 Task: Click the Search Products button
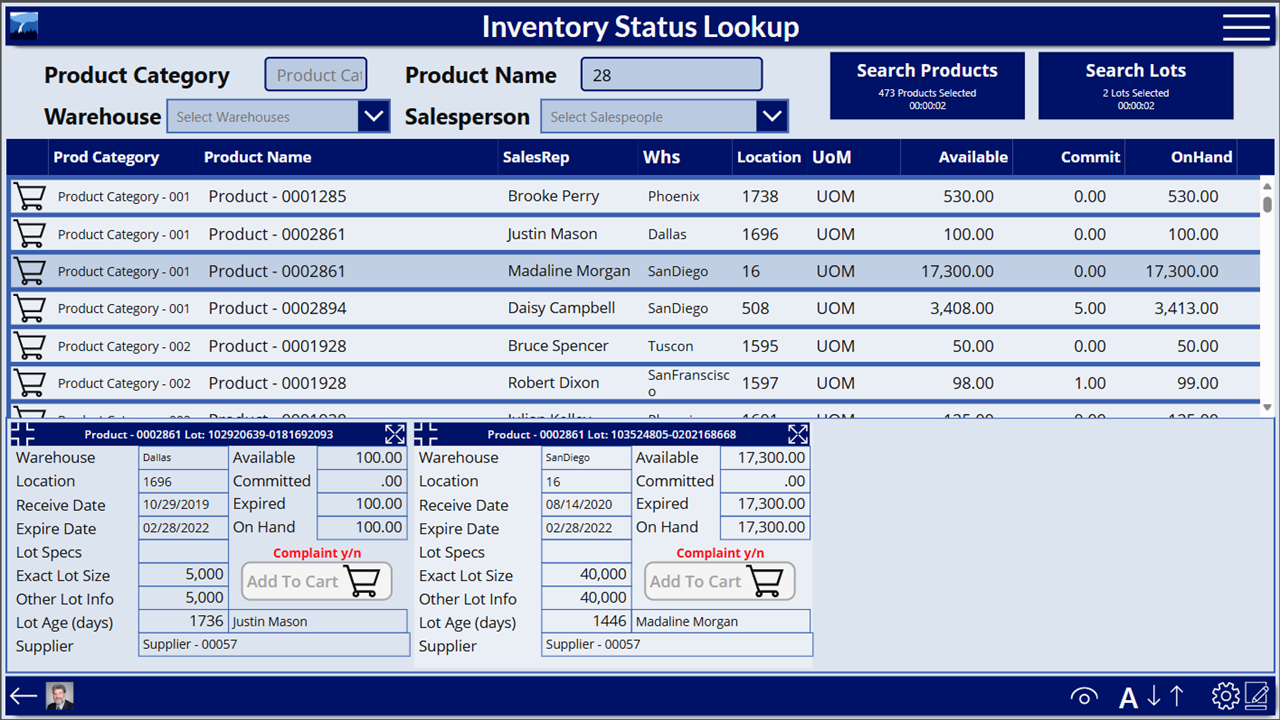[926, 85]
